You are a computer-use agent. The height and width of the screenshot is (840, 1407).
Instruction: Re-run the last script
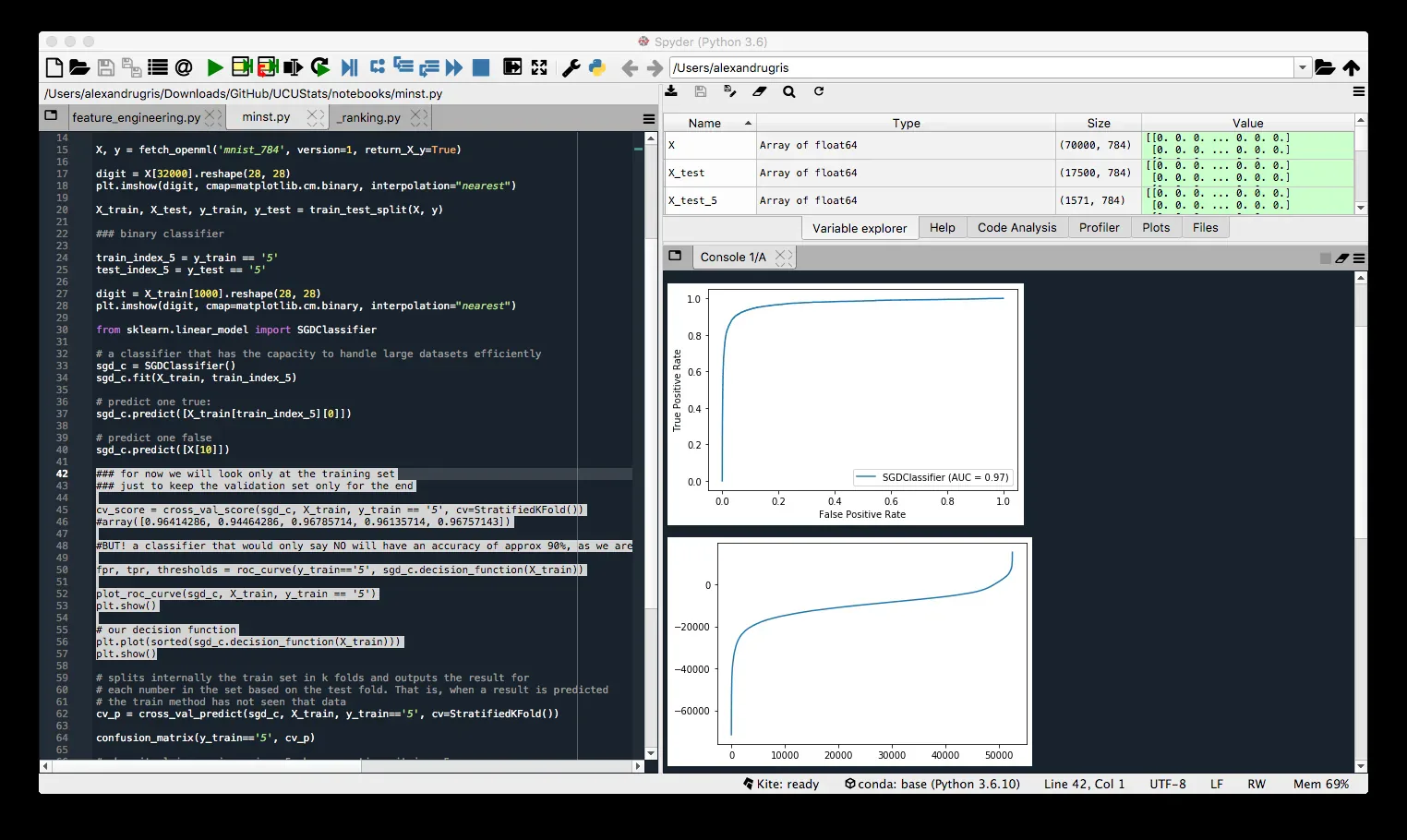click(x=320, y=66)
